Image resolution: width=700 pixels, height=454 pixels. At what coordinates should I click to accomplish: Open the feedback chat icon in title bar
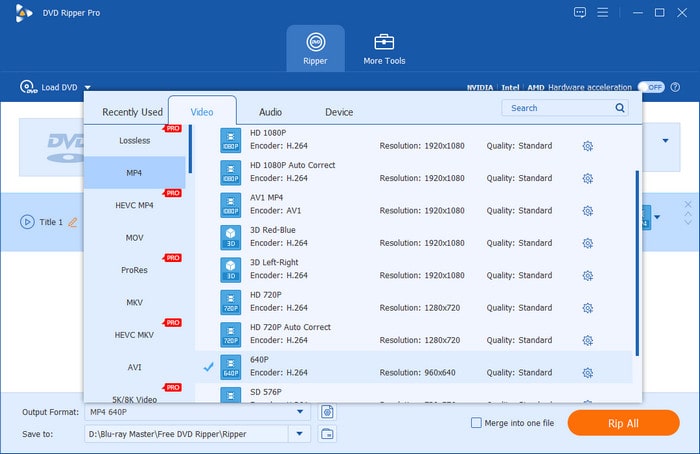tap(580, 12)
